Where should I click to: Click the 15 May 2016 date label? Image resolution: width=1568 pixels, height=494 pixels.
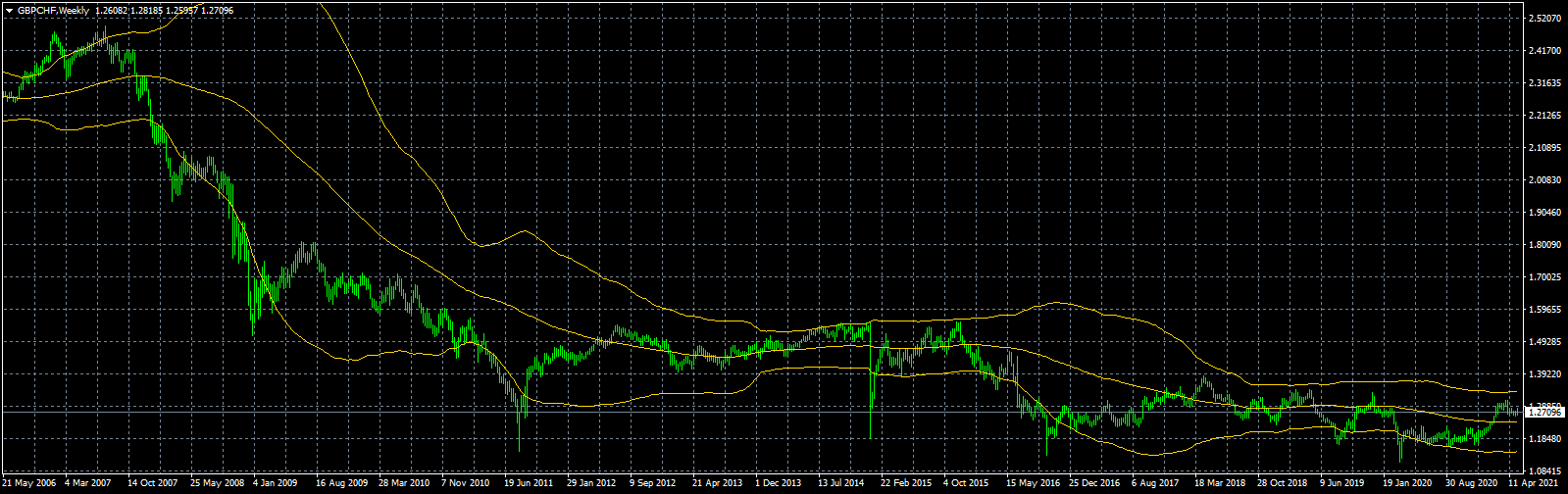pyautogui.click(x=1032, y=483)
